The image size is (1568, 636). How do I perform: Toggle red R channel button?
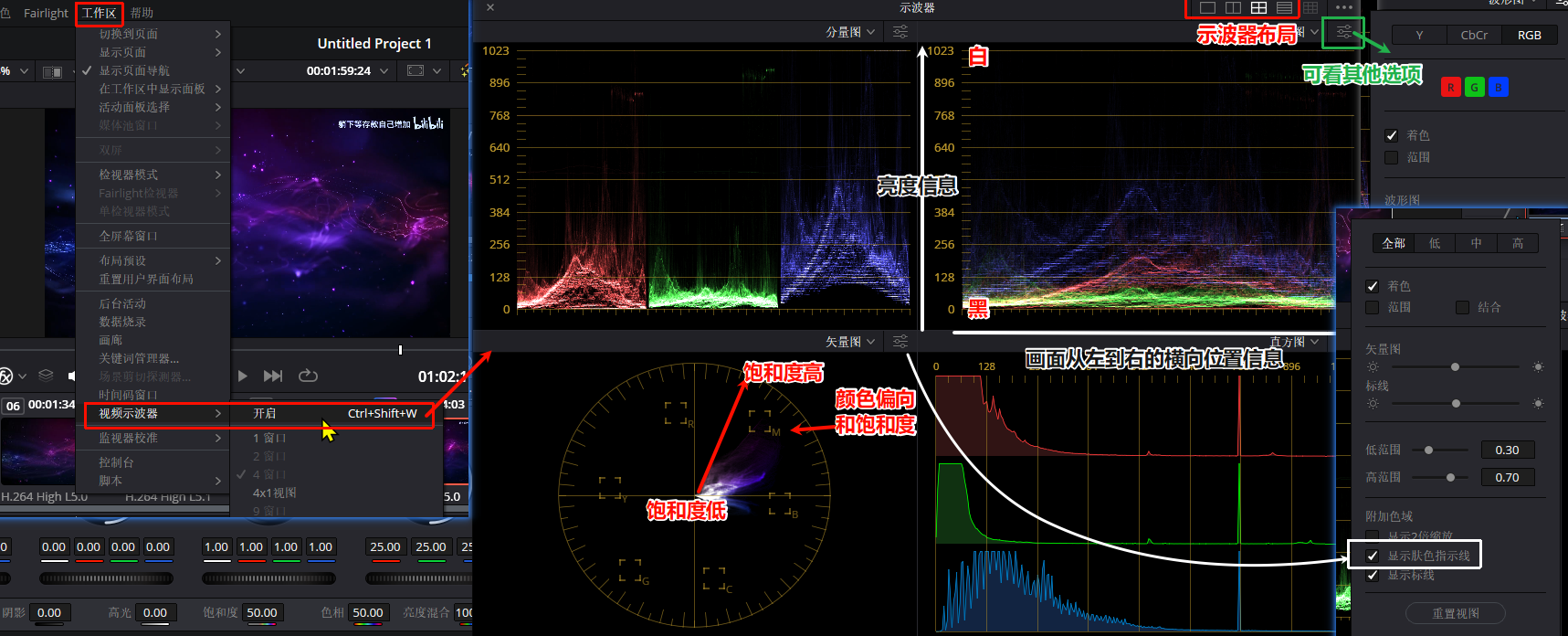point(1450,87)
